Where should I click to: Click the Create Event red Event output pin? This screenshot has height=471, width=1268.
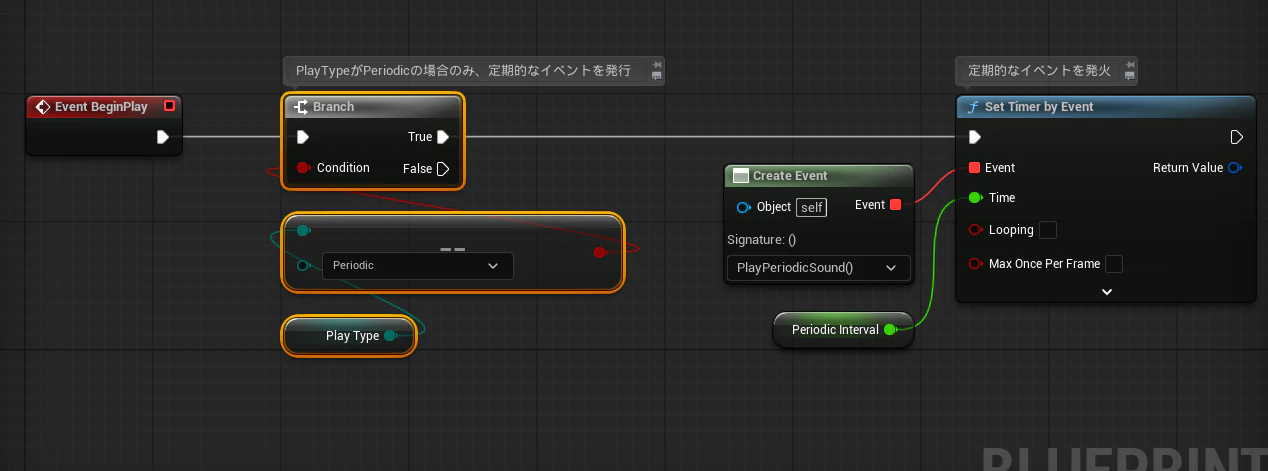tap(896, 205)
